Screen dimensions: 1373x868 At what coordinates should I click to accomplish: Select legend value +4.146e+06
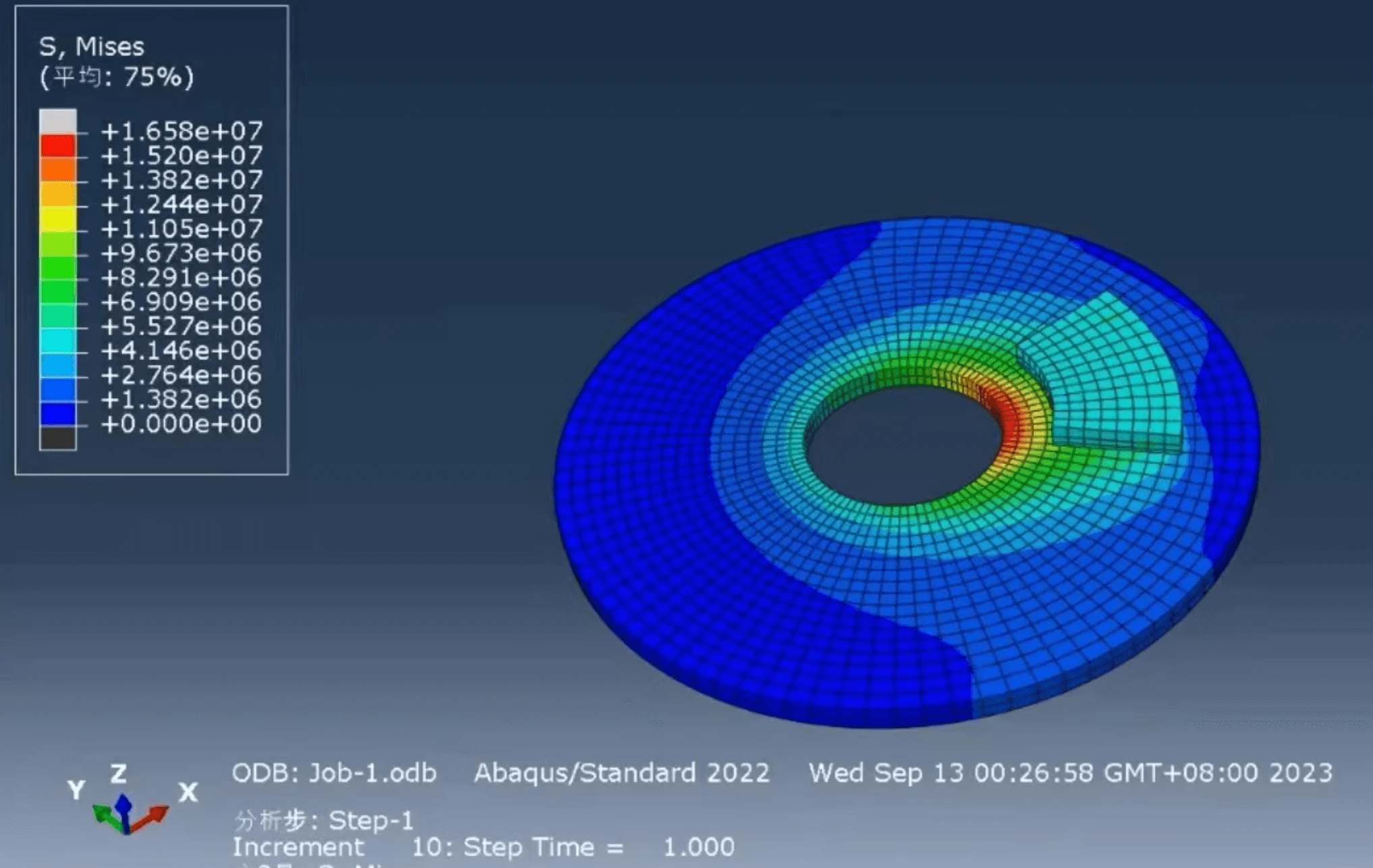coord(181,350)
